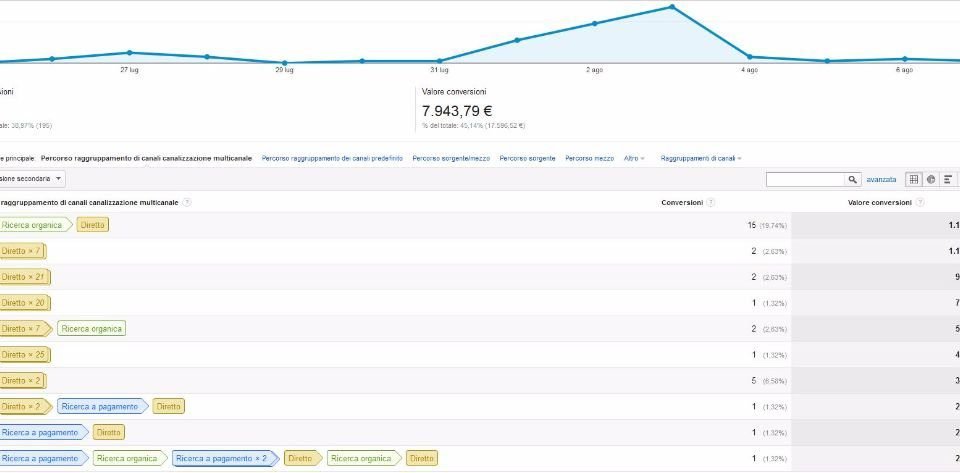This screenshot has height=473, width=960.
Task: Switch to pie chart view icon
Action: [x=930, y=179]
